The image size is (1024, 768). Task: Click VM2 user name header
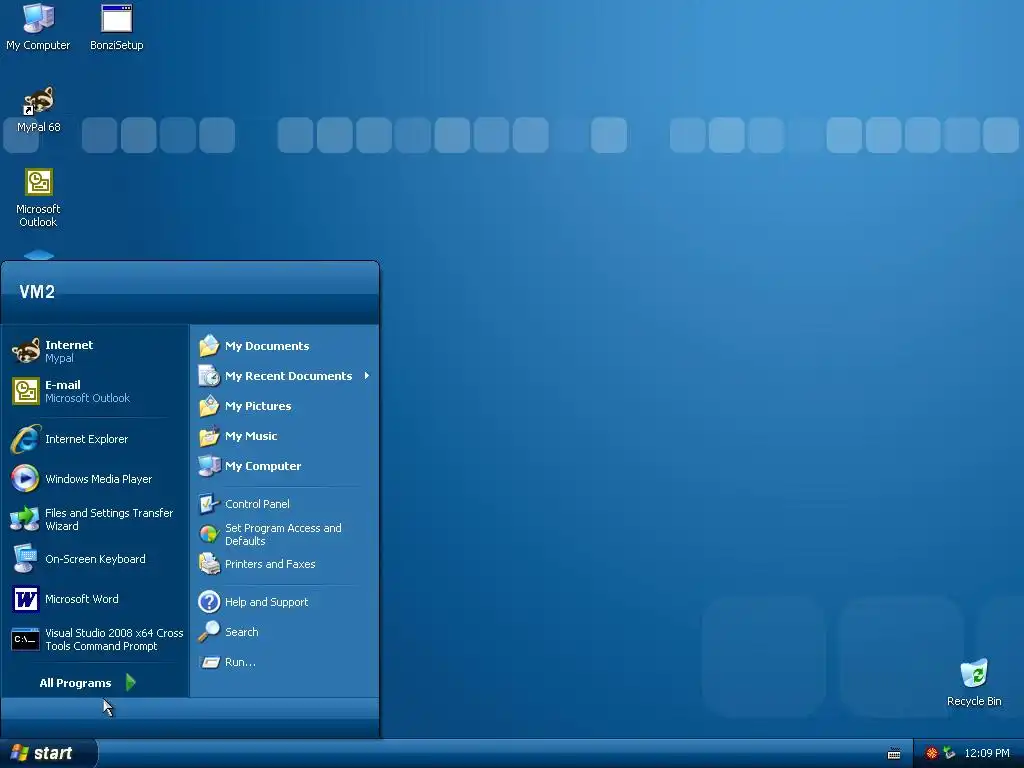[x=37, y=291]
